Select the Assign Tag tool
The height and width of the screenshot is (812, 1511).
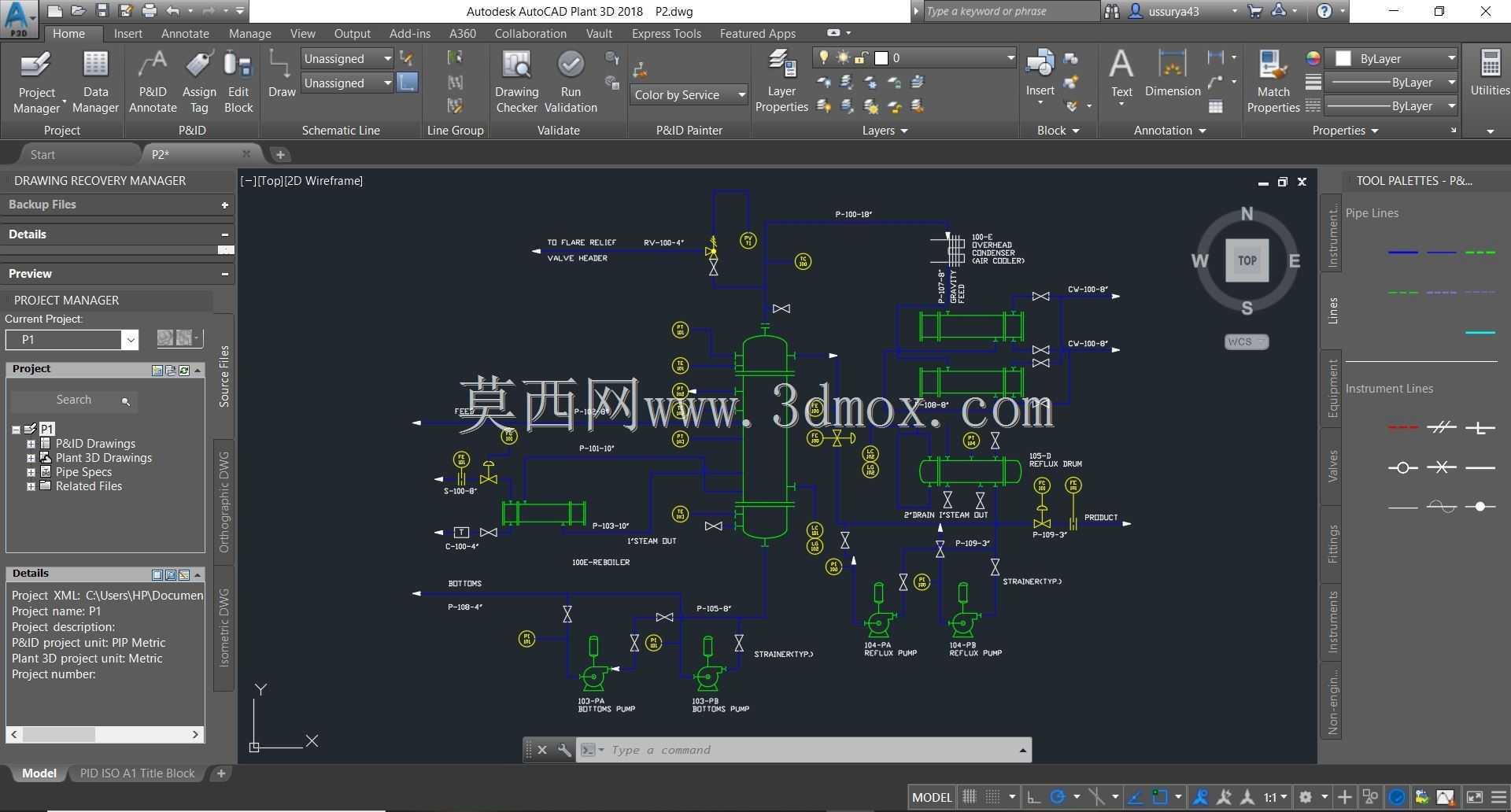tap(199, 83)
